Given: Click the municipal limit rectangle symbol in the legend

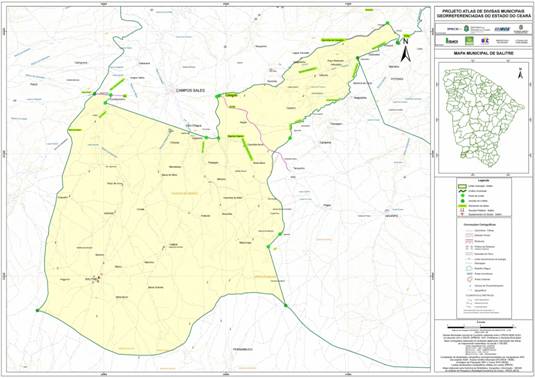Looking at the screenshot, I should pos(463,186).
